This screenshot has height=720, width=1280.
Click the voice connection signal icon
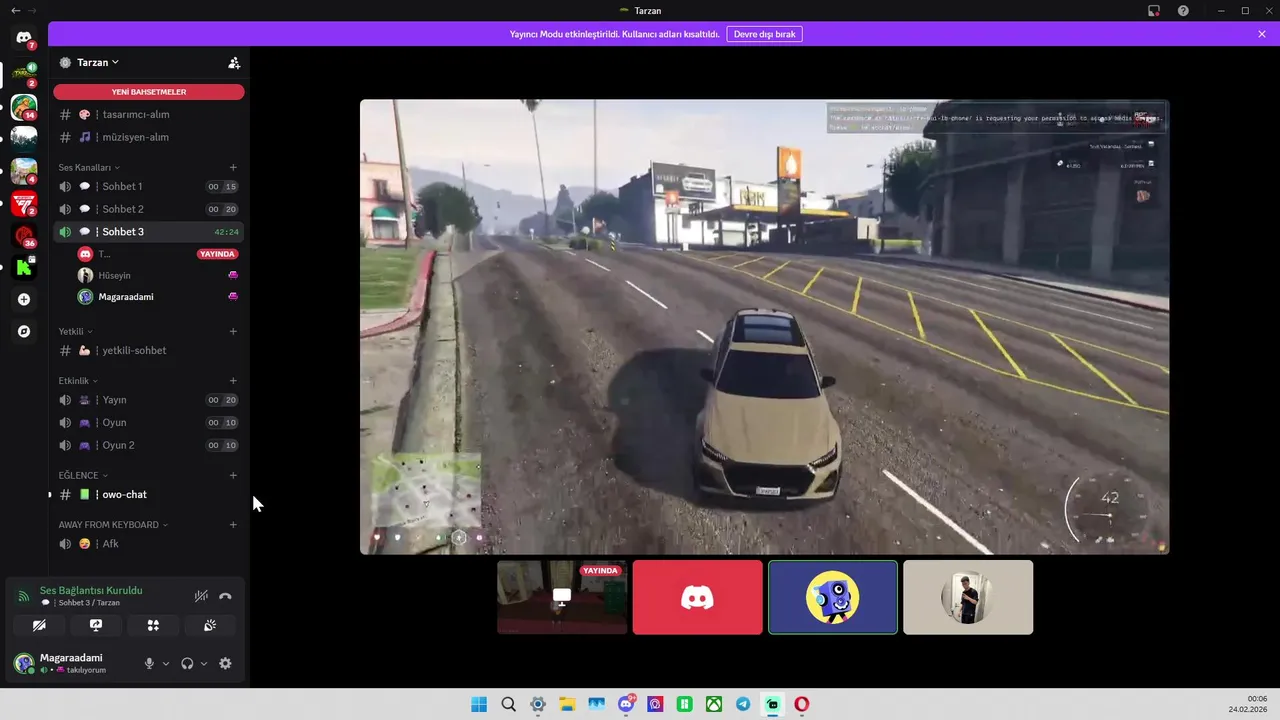24,596
